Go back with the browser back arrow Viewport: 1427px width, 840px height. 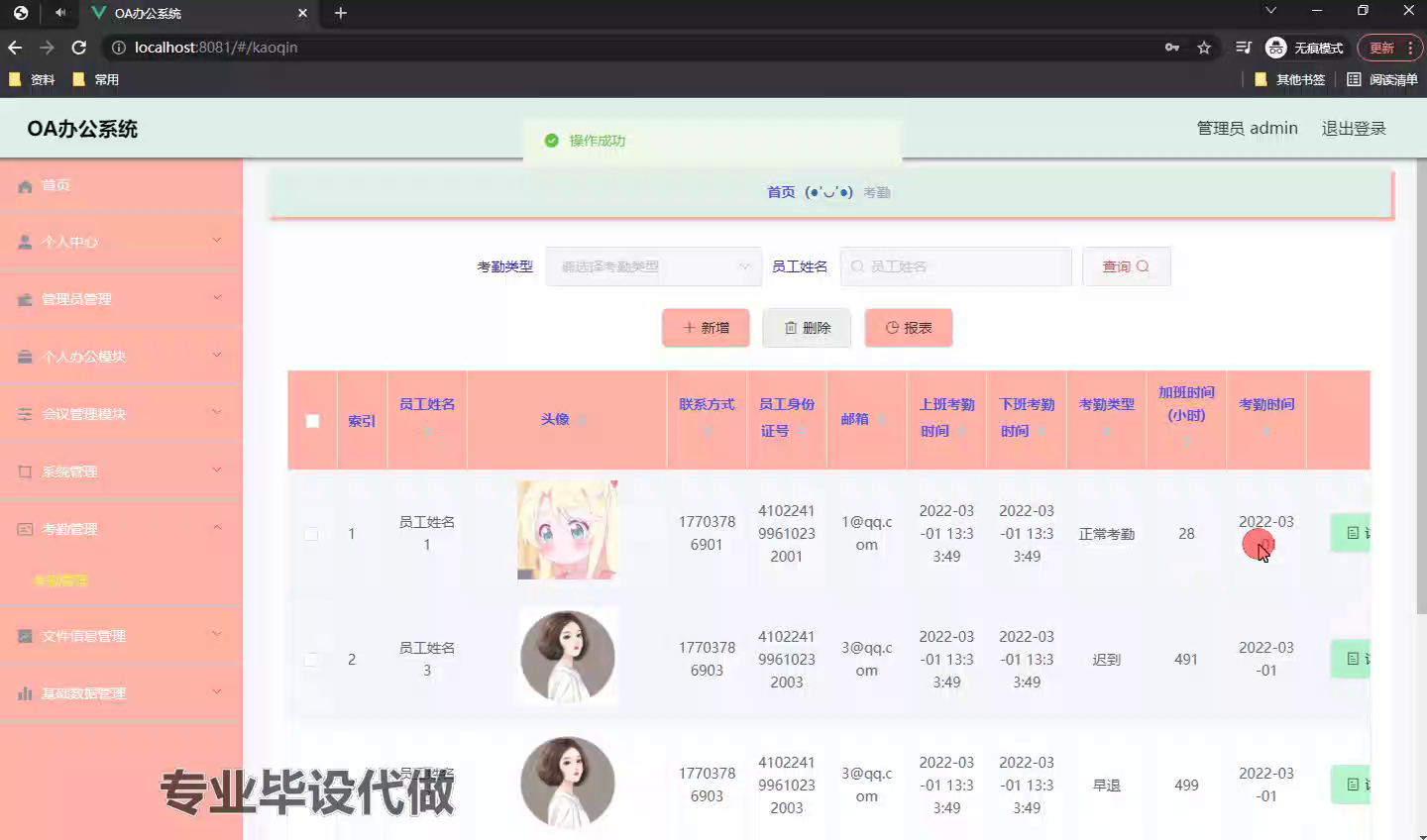pos(15,48)
